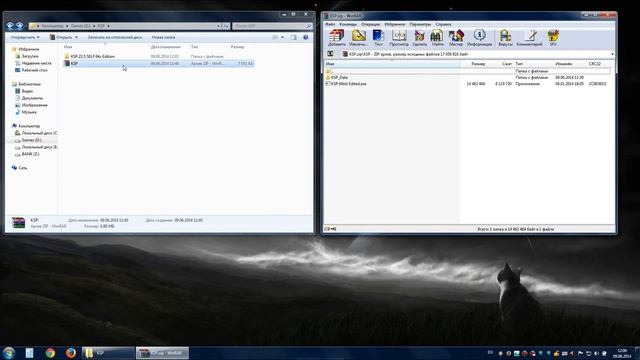Click the taskbar clock showing 12:06
This screenshot has width=640, height=360.
click(x=622, y=353)
